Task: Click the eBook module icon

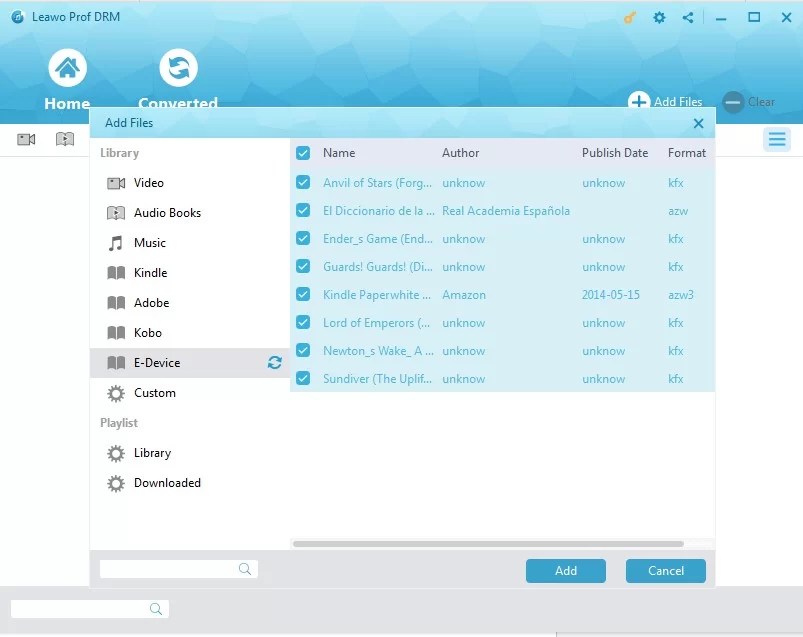Action: 64,139
